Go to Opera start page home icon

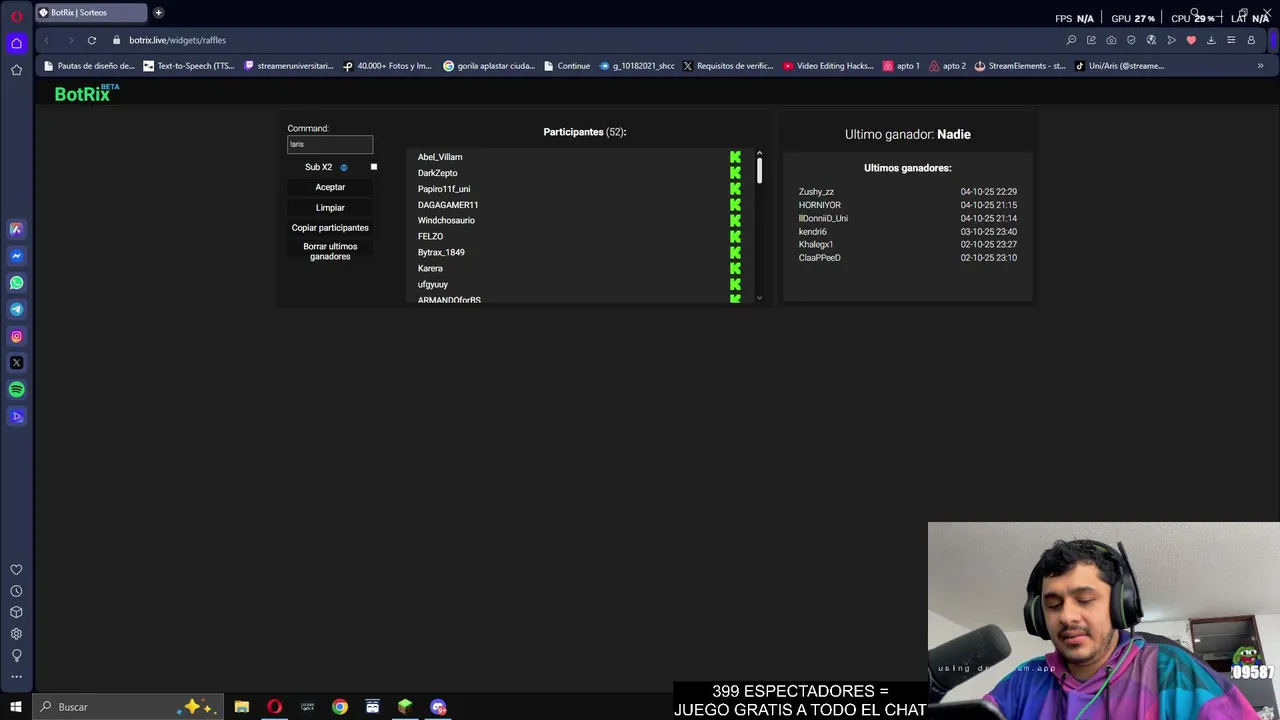[16, 43]
